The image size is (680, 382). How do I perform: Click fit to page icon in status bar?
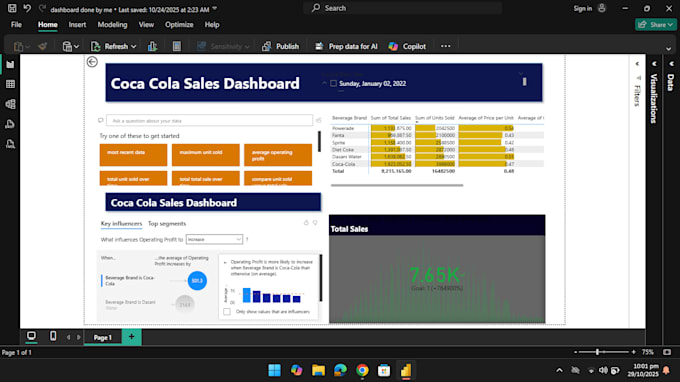tap(667, 352)
